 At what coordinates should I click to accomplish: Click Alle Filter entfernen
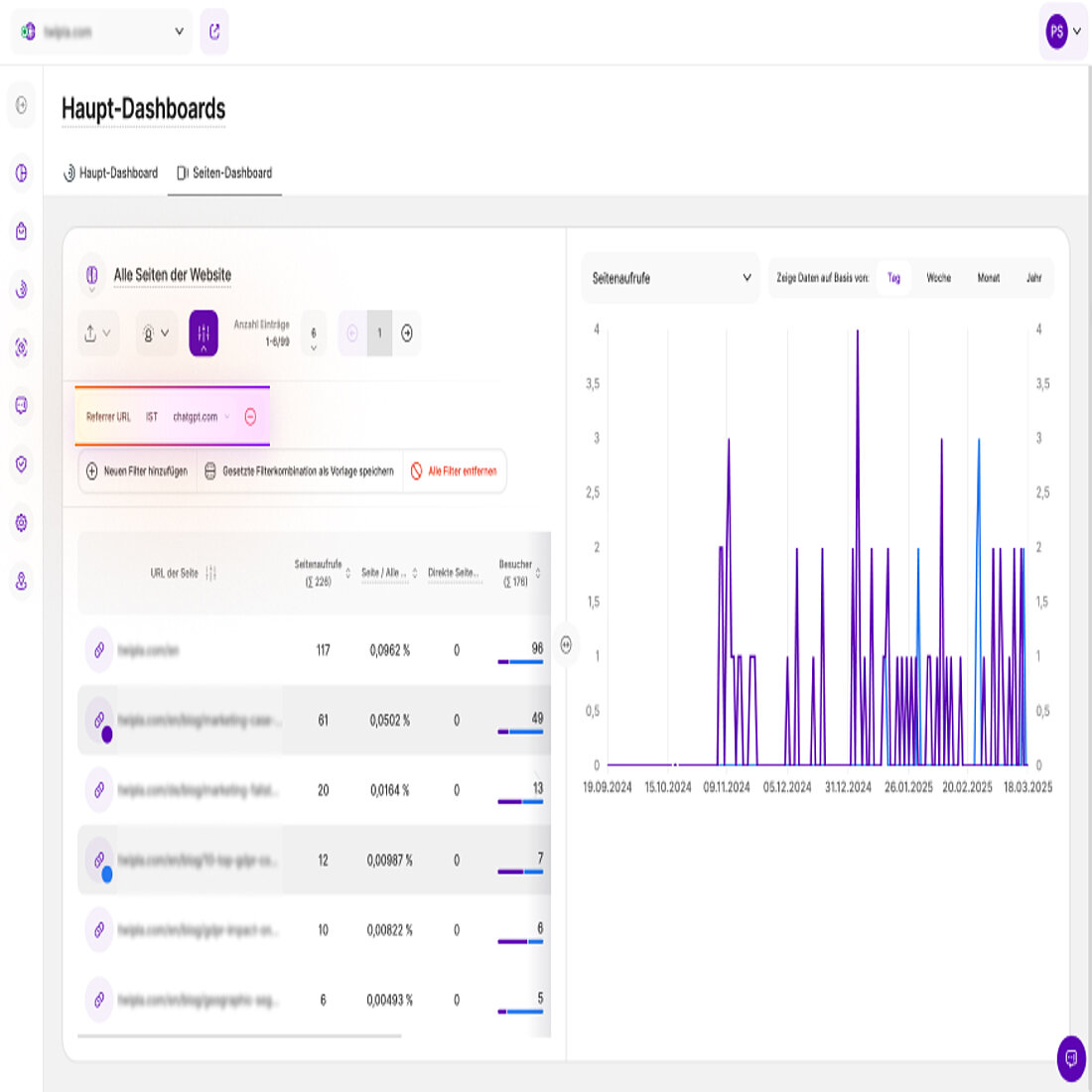[454, 471]
